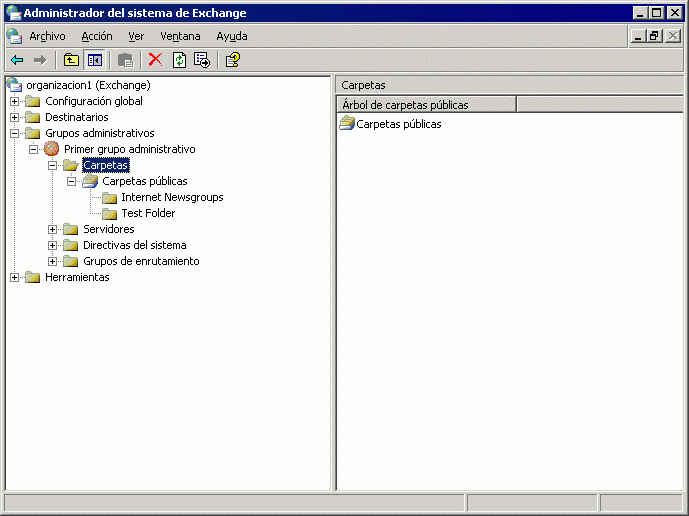Sort by Árbol de carpetas públicas column
Screen dimensions: 689x516
(426, 105)
